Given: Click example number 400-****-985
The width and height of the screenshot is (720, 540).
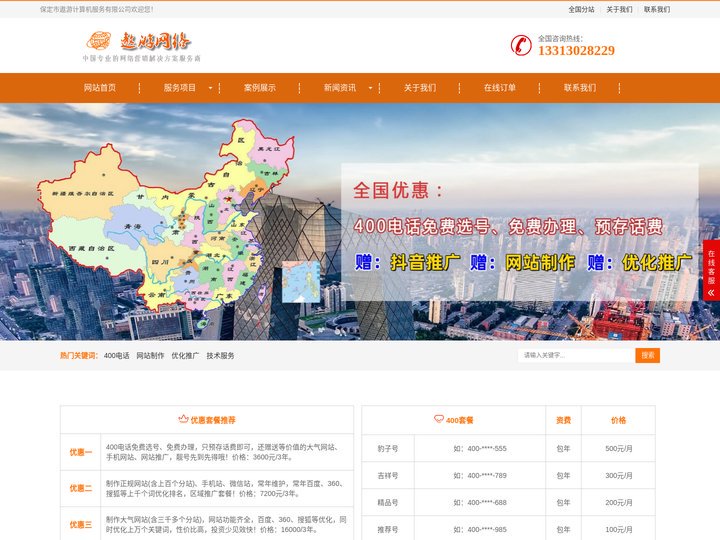Looking at the screenshot, I should [x=487, y=529].
